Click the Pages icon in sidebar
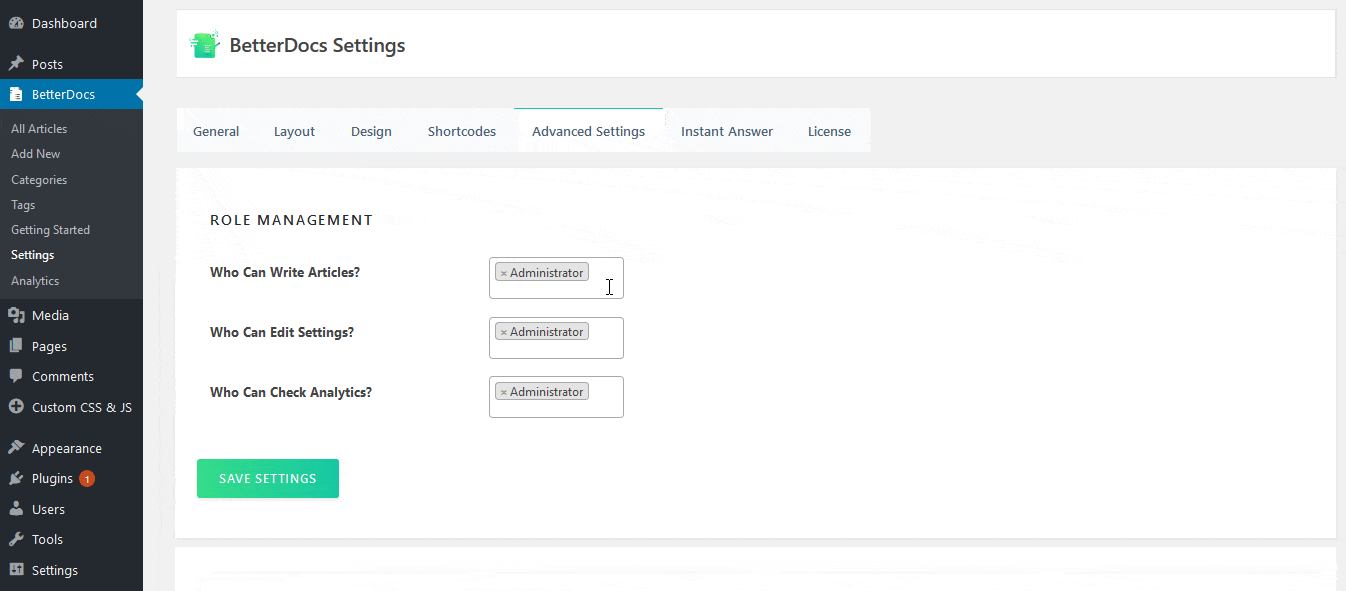This screenshot has width=1346, height=591. pos(16,346)
